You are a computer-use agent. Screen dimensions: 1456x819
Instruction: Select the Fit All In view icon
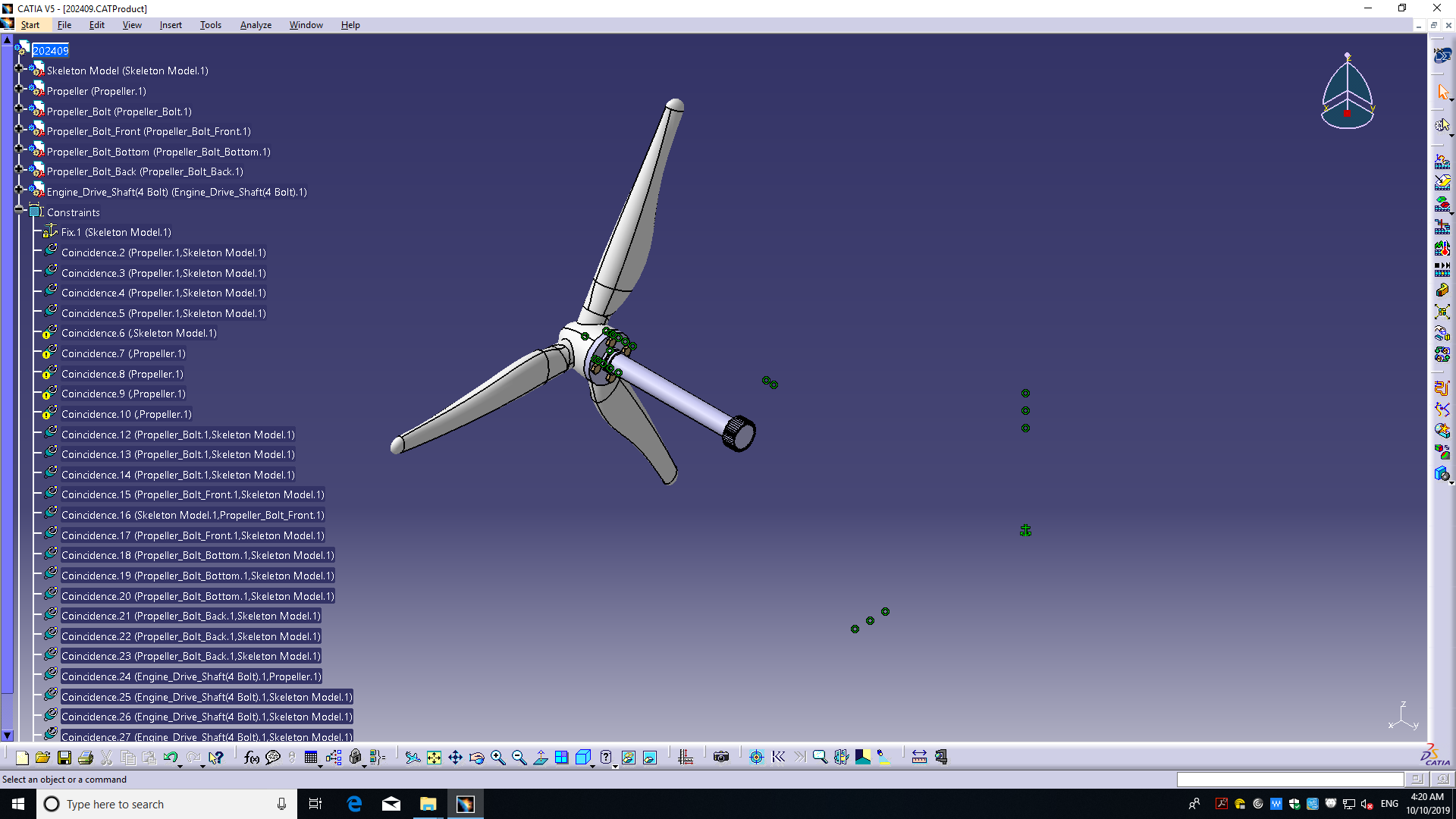coord(434,757)
